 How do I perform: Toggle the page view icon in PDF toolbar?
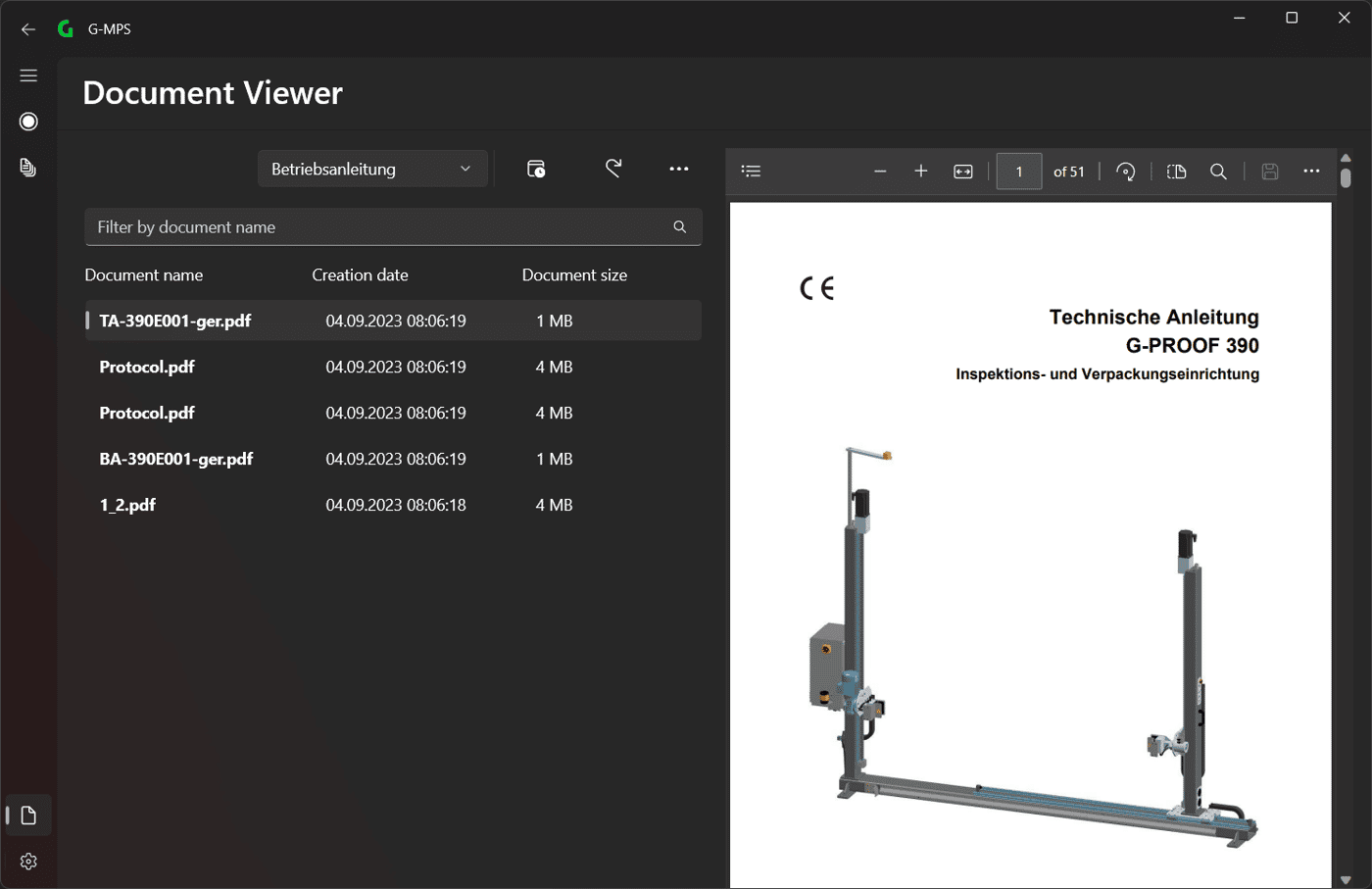(x=1177, y=172)
